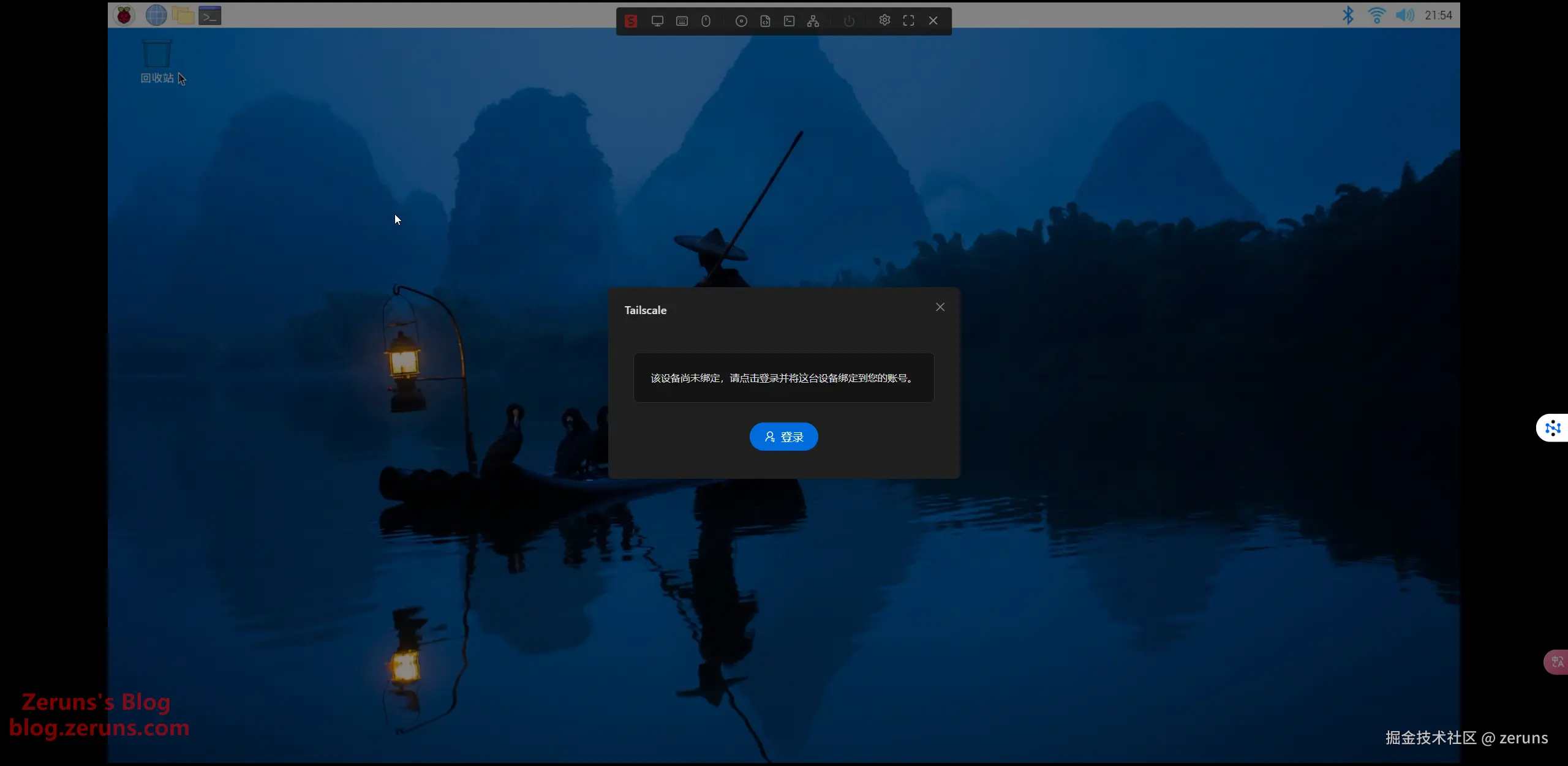This screenshot has height=766, width=1568.
Task: Click the mouse settings icon
Action: click(x=706, y=21)
